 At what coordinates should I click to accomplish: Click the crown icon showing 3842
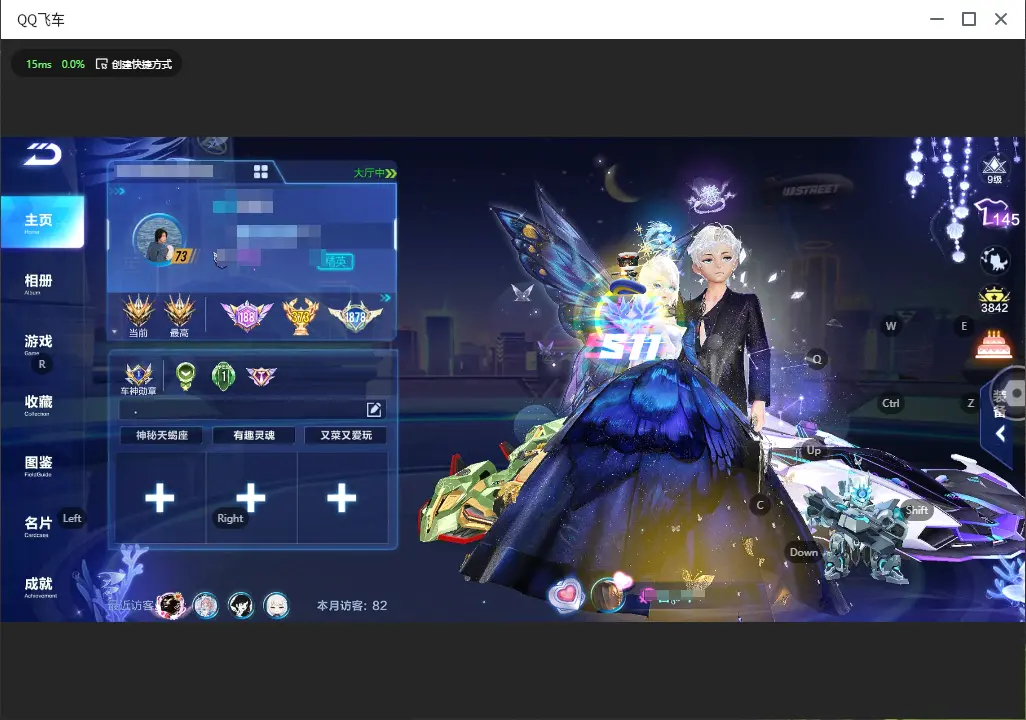click(x=994, y=300)
